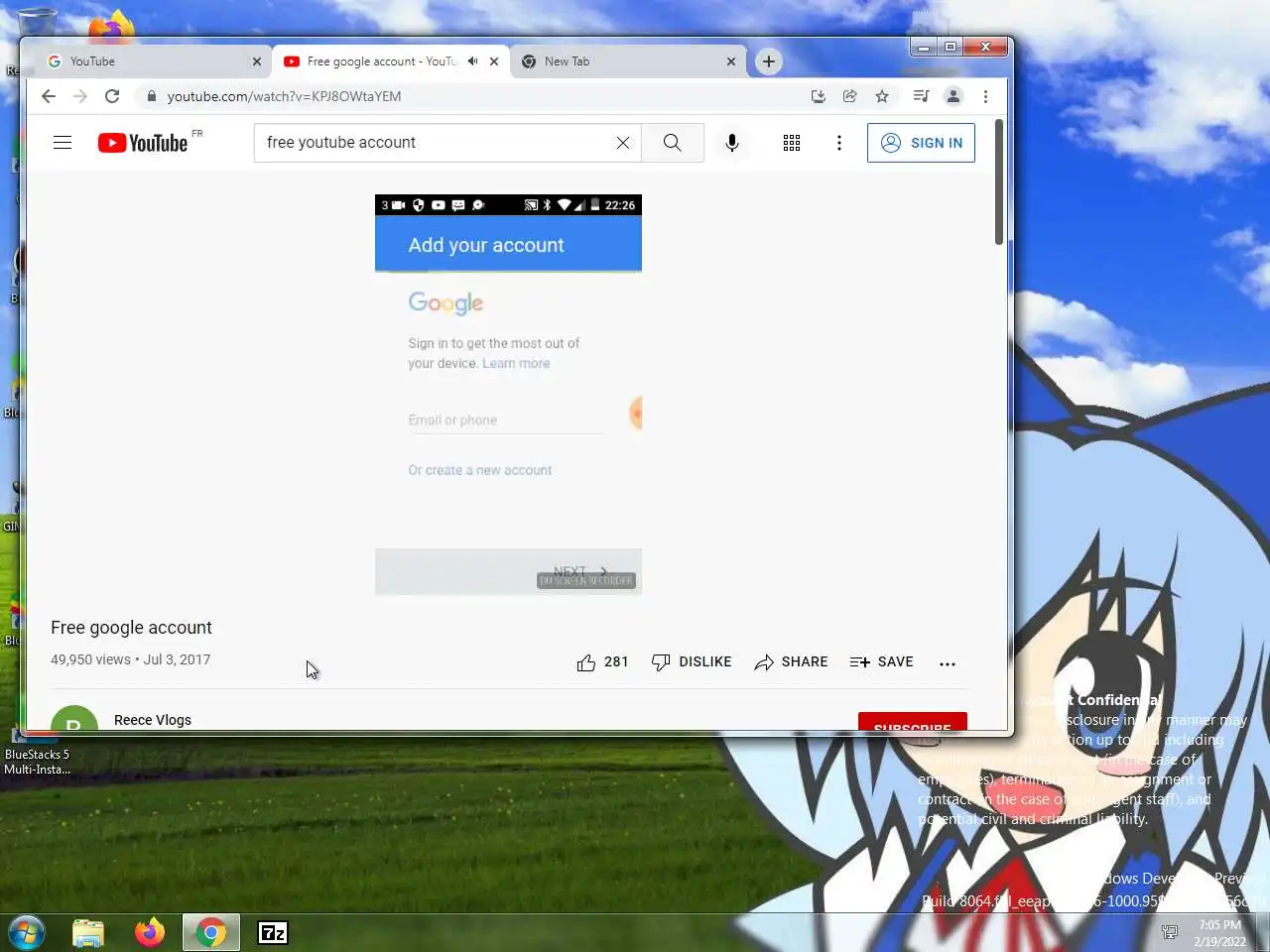Click the video title Free google account
Screen dimensions: 1270x952
(x=131, y=628)
